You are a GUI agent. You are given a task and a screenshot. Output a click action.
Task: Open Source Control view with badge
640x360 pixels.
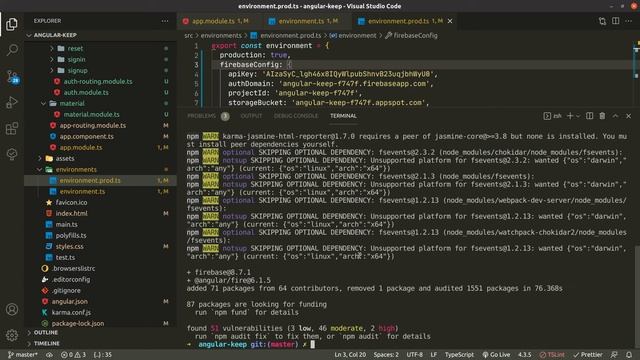(12, 76)
